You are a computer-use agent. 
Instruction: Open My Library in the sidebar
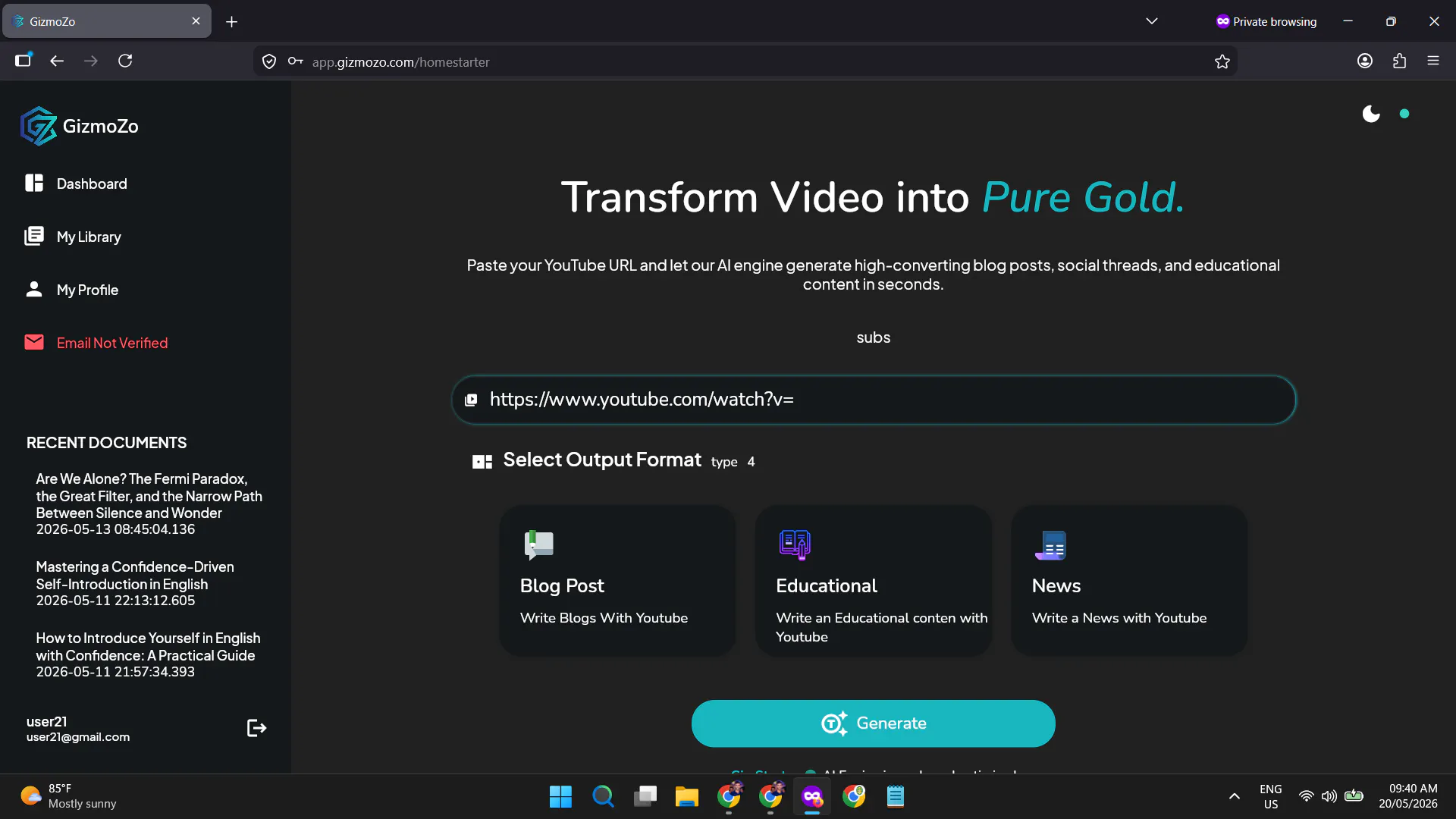tap(88, 237)
